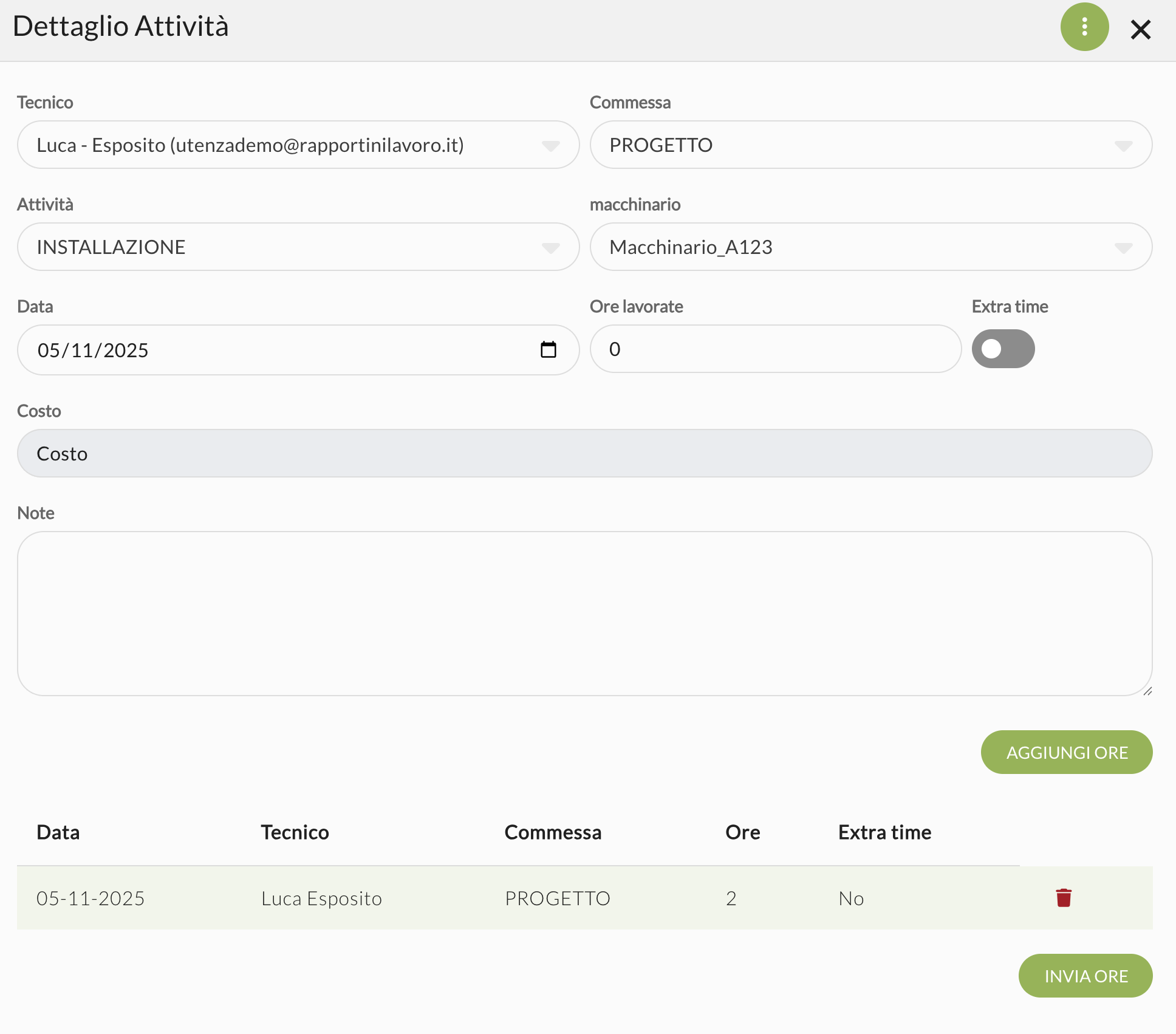
Task: Click the Ore column header
Action: (742, 832)
